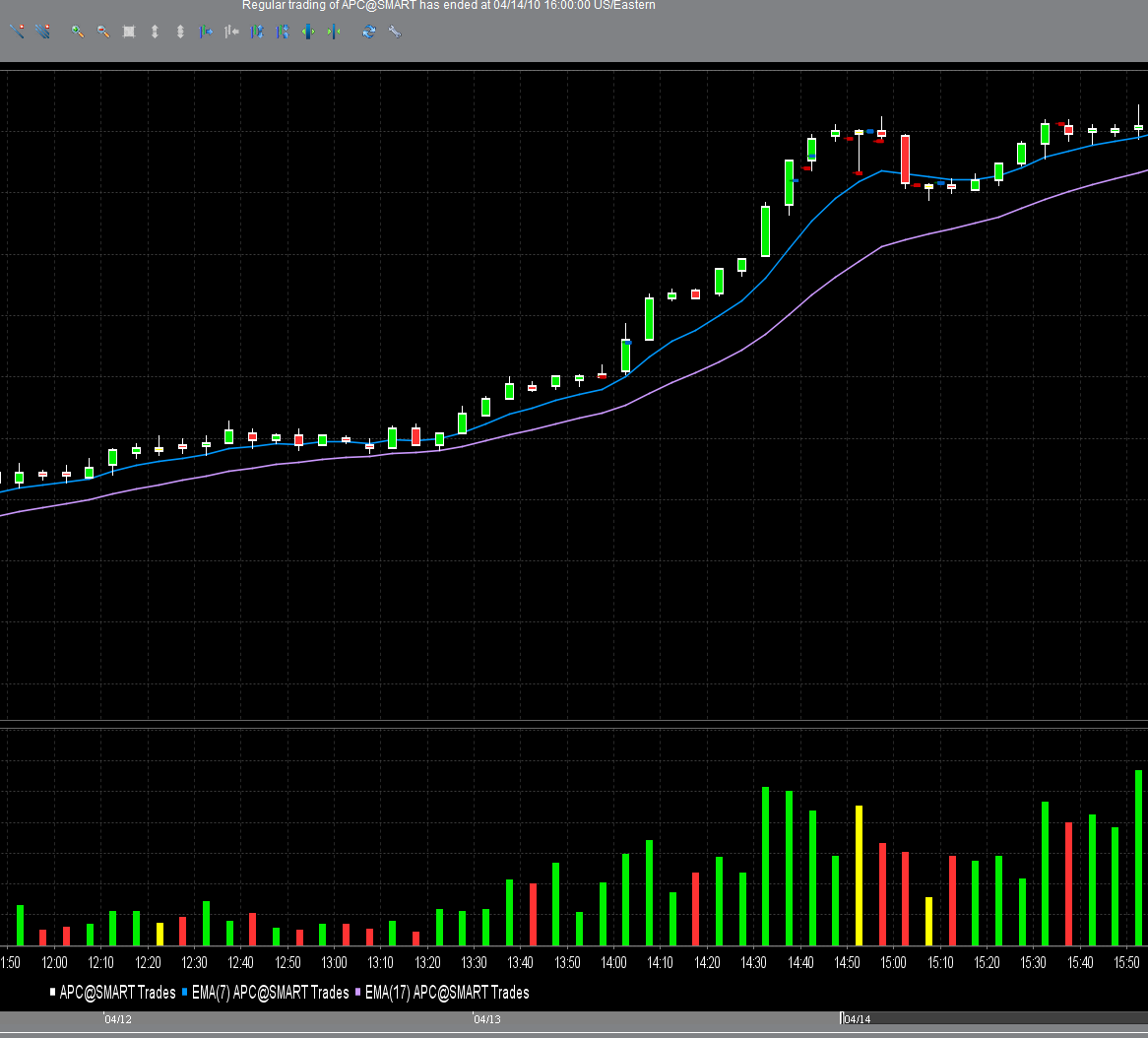Click the 13:00 time axis label

click(x=334, y=962)
